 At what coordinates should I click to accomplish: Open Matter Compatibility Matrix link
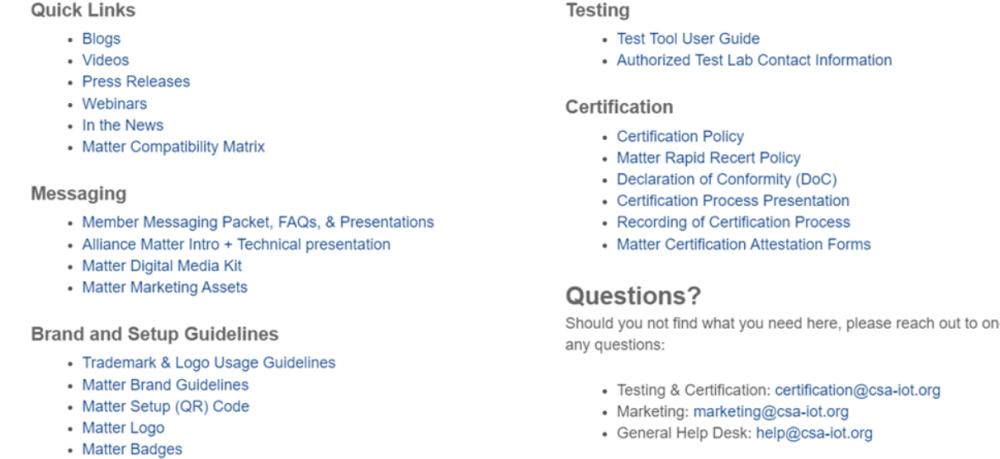(x=173, y=147)
